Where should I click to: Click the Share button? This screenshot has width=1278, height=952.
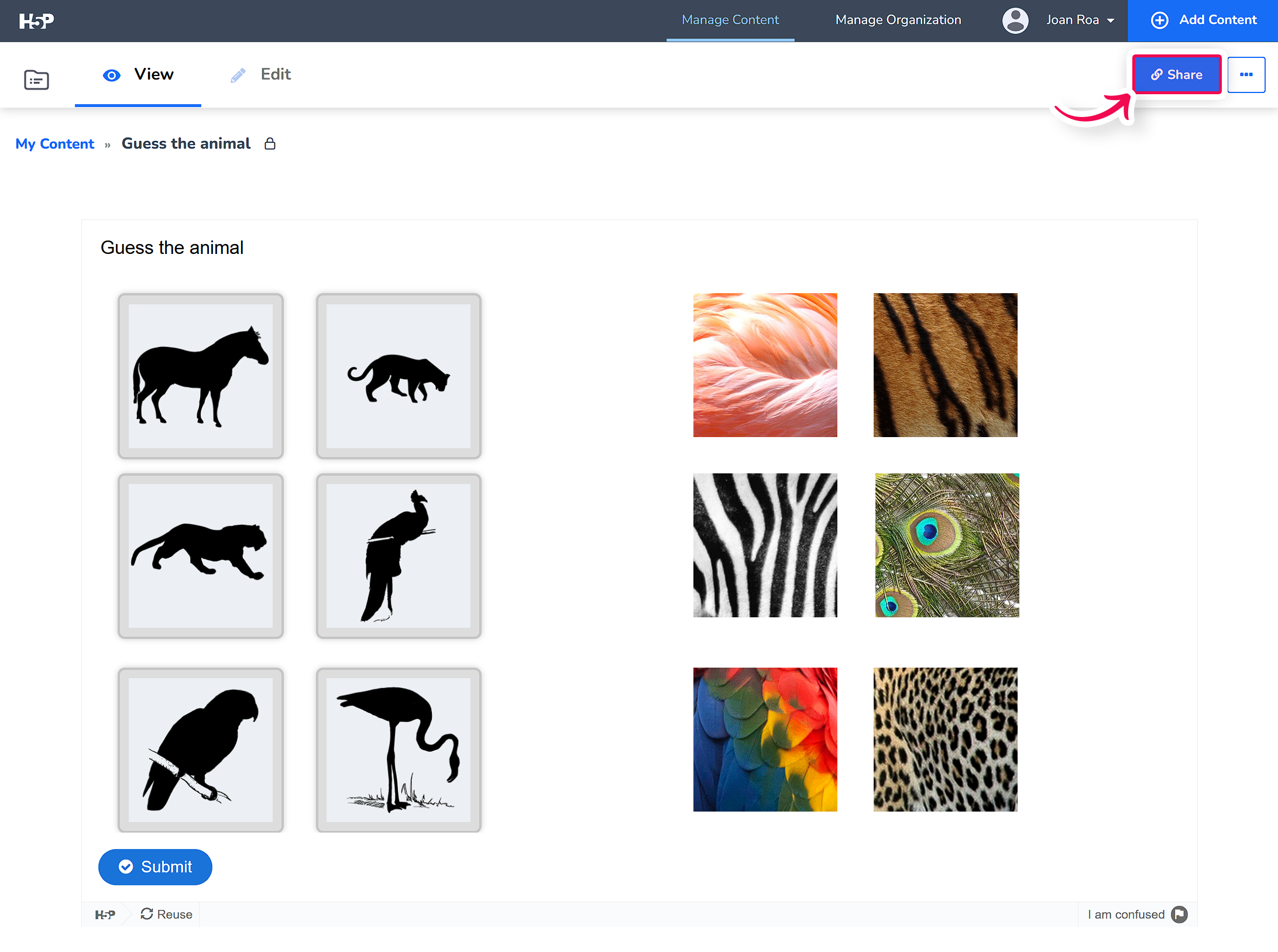[1176, 75]
